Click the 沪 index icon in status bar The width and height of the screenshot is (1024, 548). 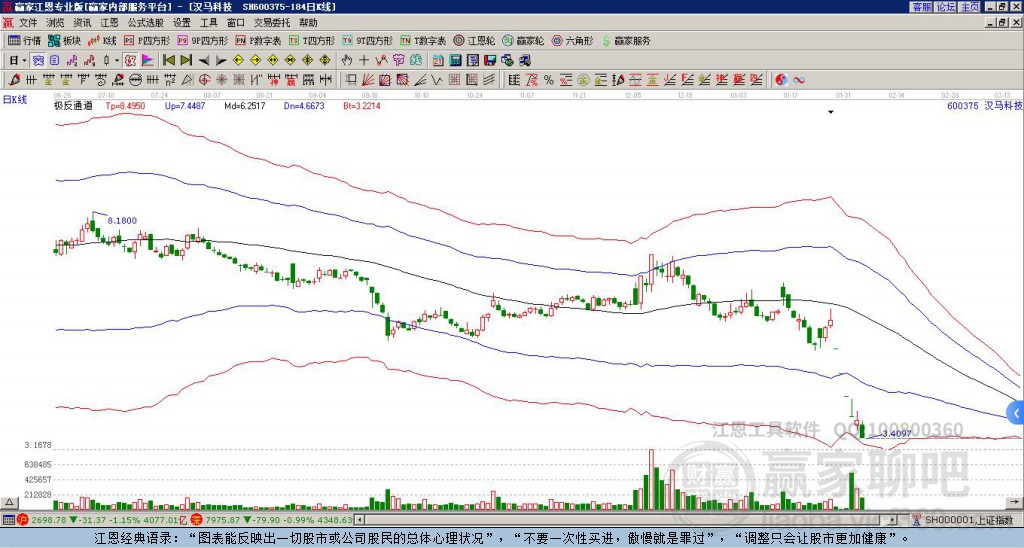[22, 520]
